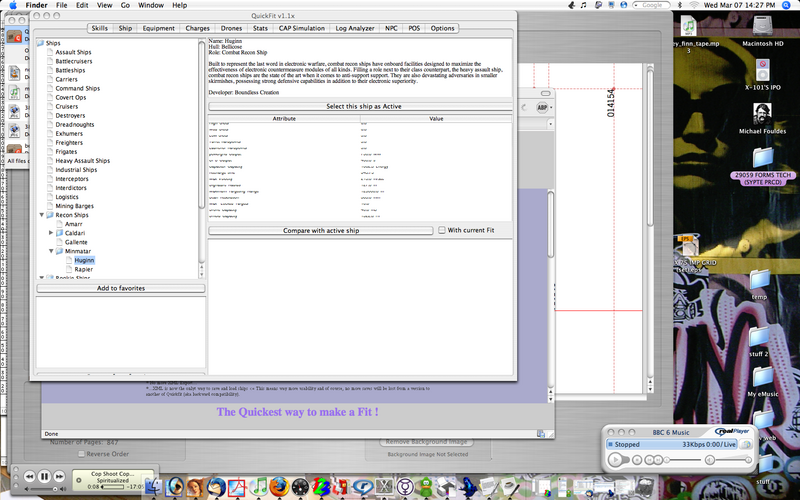Viewport: 800px width, 500px height.
Task: Click the RealPlayer play button
Action: (615, 460)
